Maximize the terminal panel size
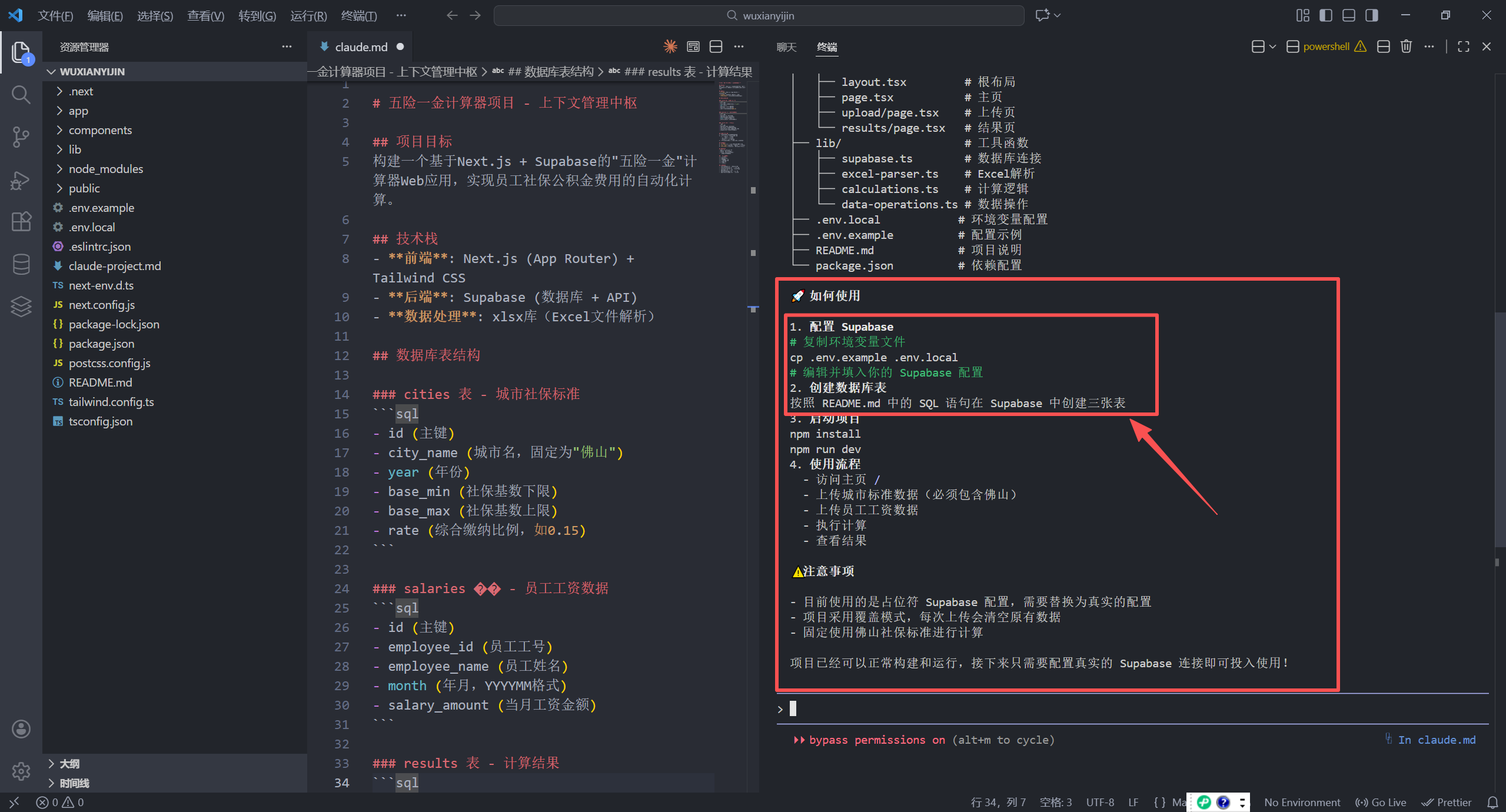The height and width of the screenshot is (812, 1506). (x=1463, y=46)
